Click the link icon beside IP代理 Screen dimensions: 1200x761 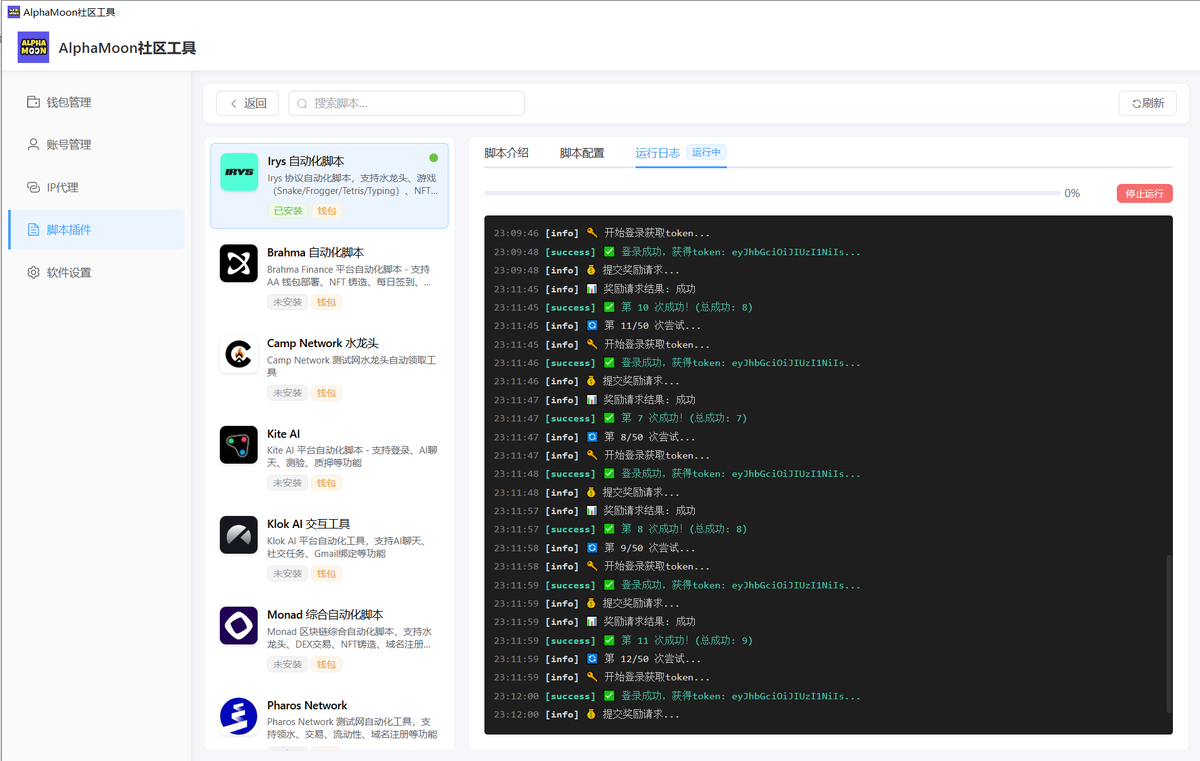click(x=34, y=187)
